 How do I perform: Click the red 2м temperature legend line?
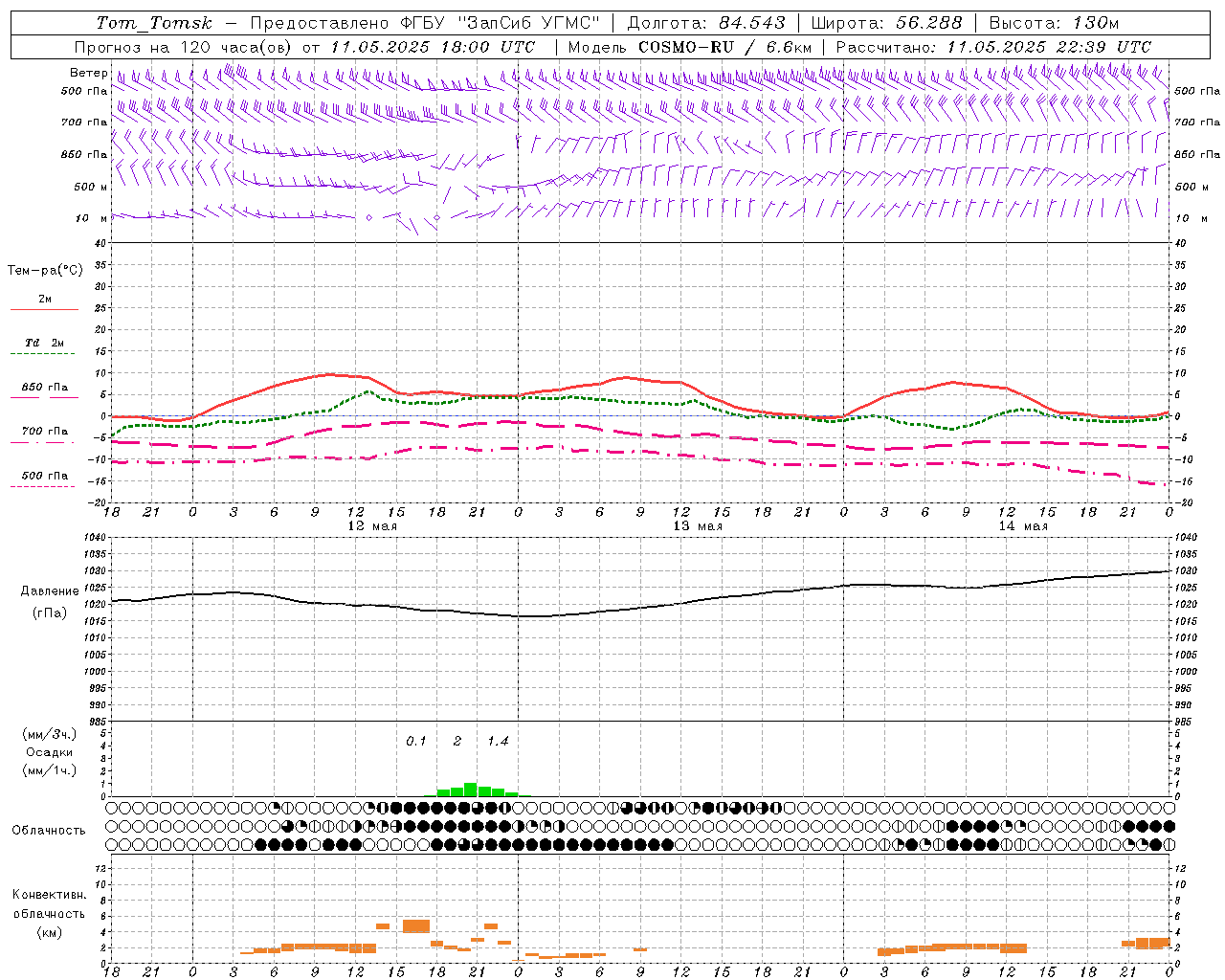[x=44, y=309]
